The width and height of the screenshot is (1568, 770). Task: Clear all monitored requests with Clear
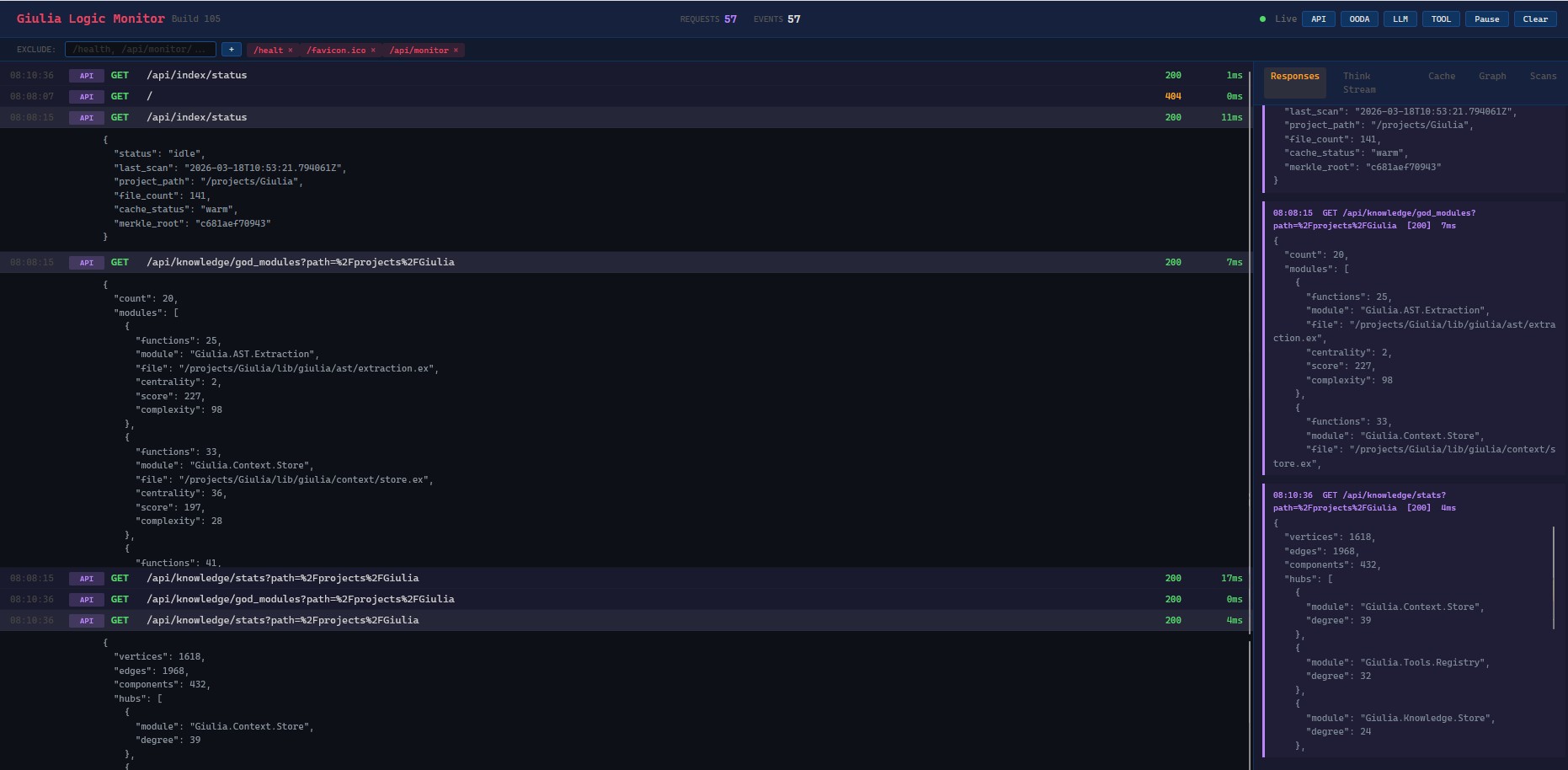1534,19
